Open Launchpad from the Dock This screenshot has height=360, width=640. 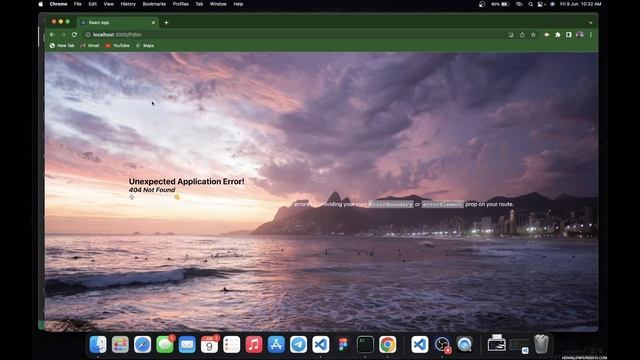[120, 344]
